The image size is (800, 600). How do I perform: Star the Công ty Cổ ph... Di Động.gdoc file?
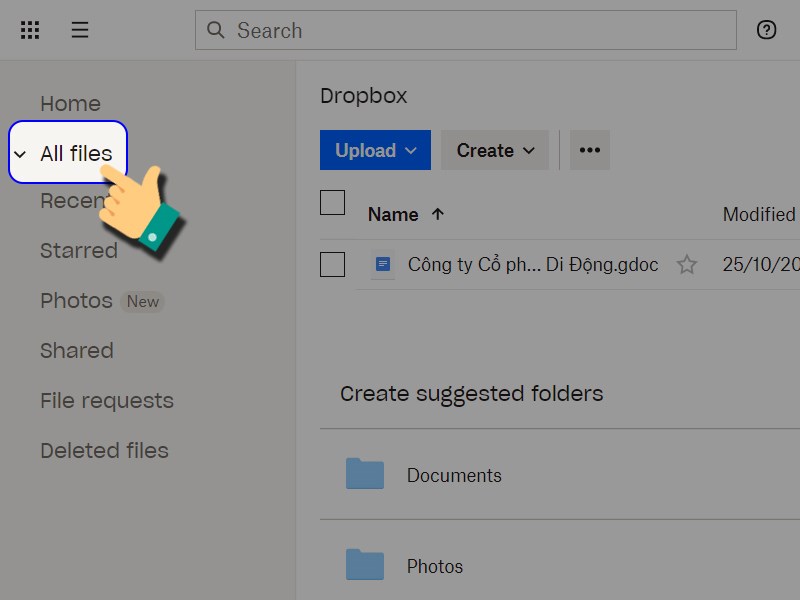[687, 265]
